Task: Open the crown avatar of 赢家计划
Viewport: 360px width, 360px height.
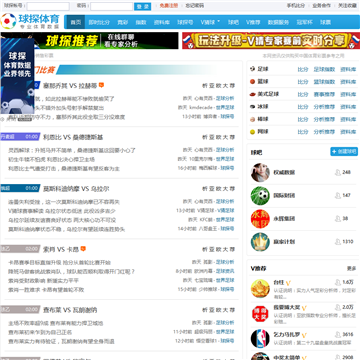Action: click(x=260, y=242)
